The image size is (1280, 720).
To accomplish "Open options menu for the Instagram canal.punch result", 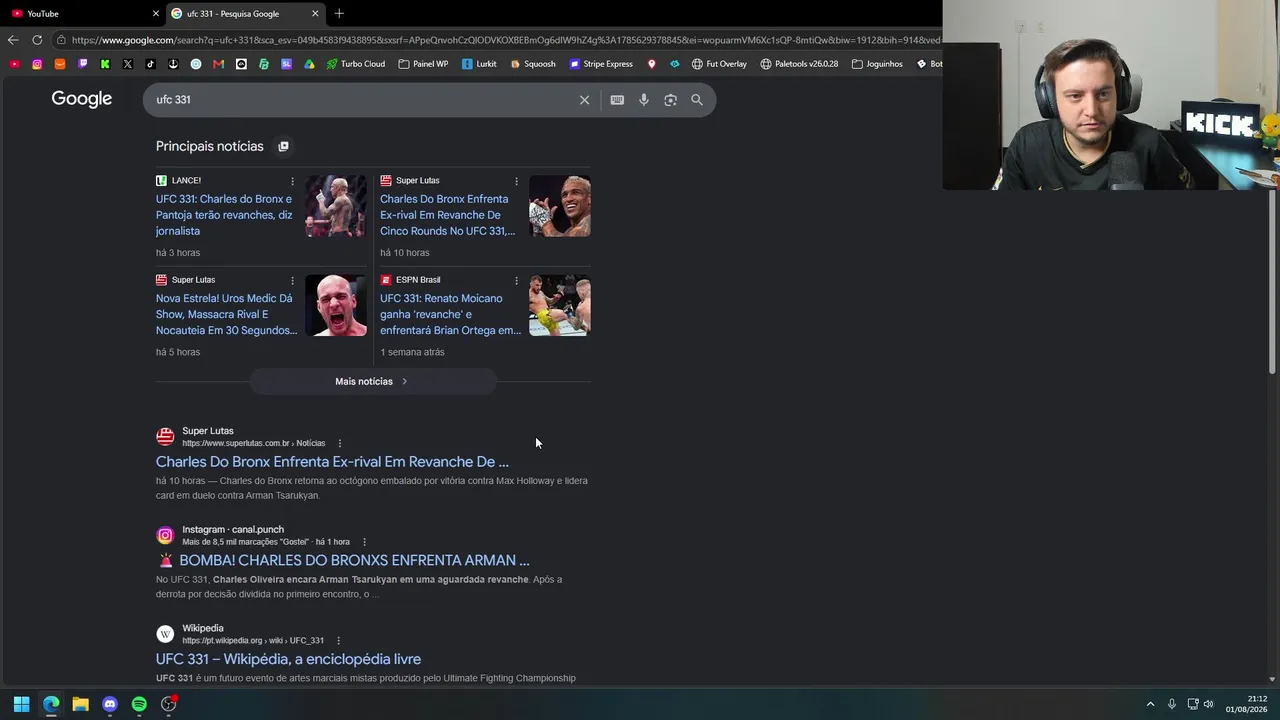I will click(364, 542).
